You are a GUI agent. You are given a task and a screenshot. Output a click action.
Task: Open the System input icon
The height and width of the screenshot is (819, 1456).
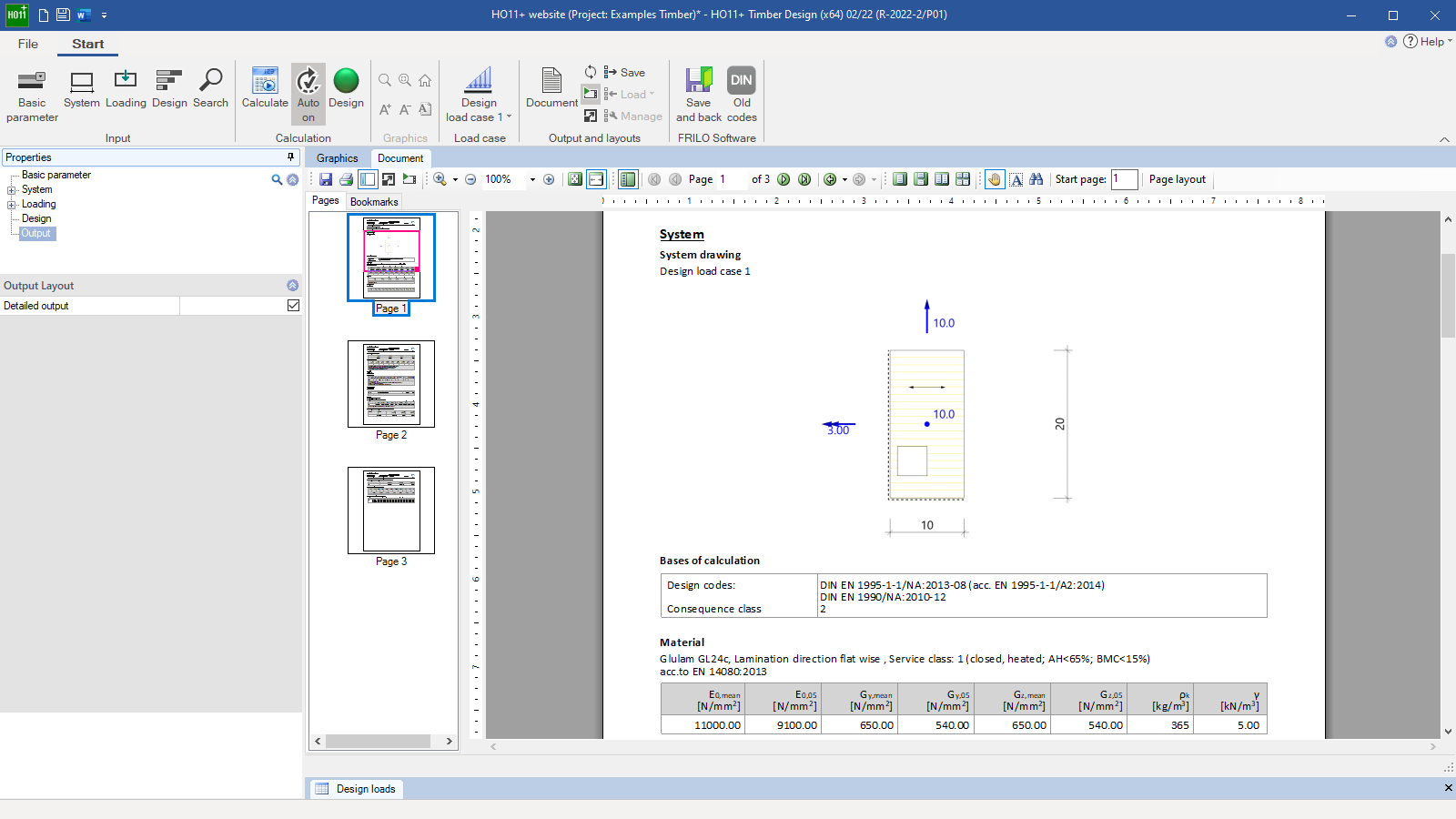coord(82,89)
